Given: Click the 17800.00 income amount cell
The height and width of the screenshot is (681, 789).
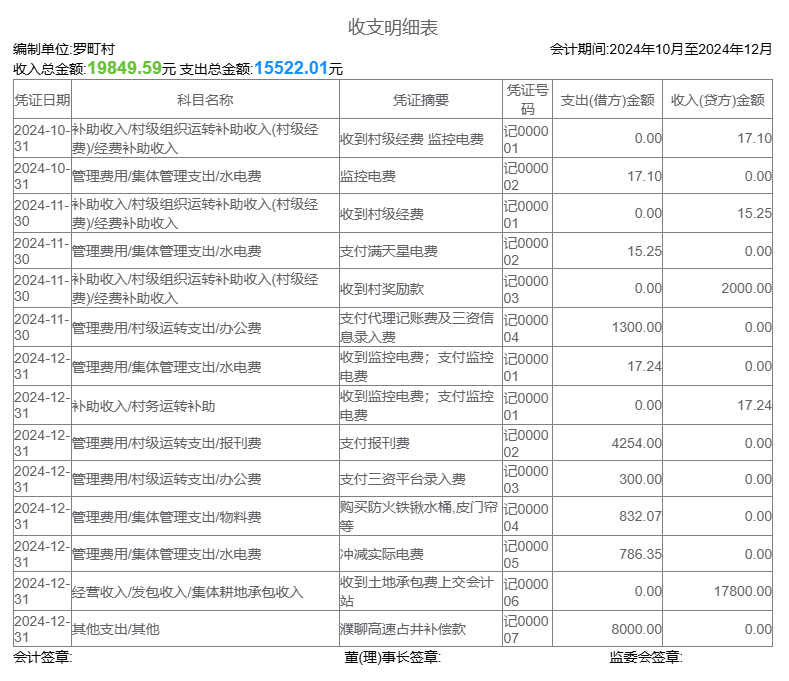Looking at the screenshot, I should coord(742,591).
